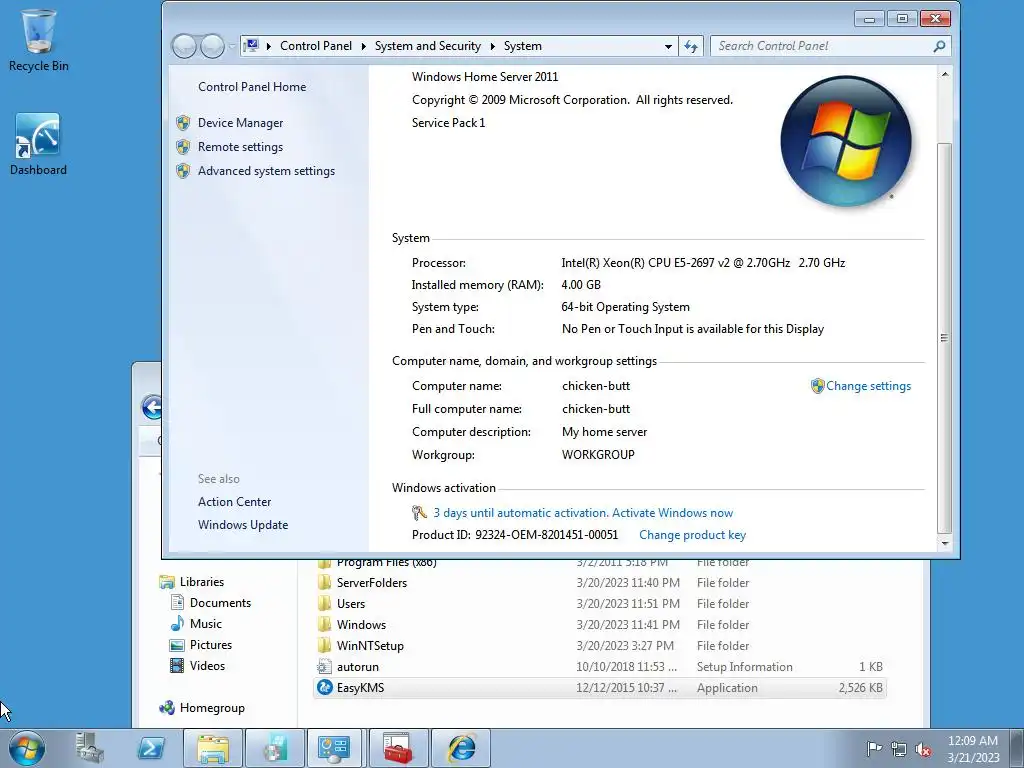The height and width of the screenshot is (768, 1024).
Task: Click the search magnifier icon in Control Panel
Action: [939, 46]
